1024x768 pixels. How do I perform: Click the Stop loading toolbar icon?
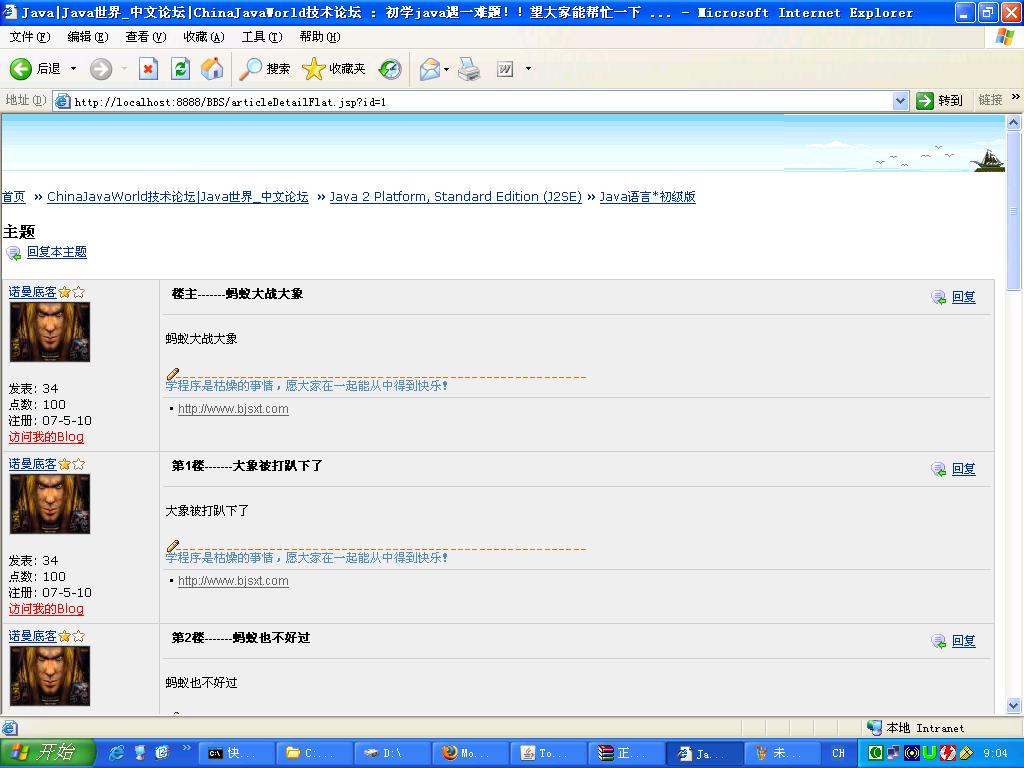click(x=148, y=69)
